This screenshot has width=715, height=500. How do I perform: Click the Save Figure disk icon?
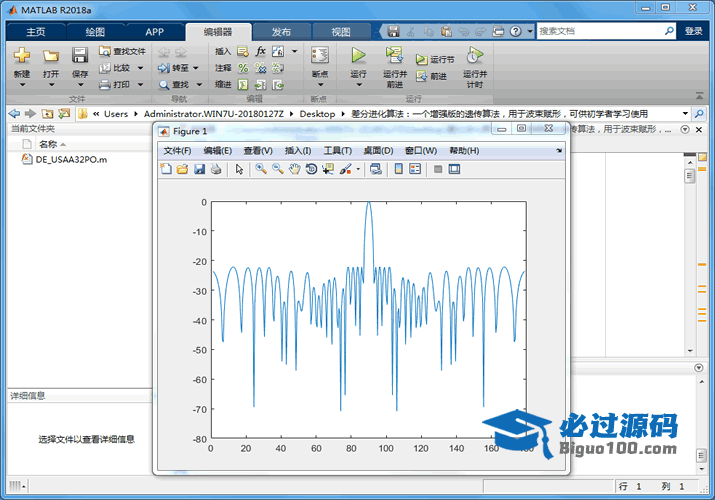pyautogui.click(x=199, y=169)
